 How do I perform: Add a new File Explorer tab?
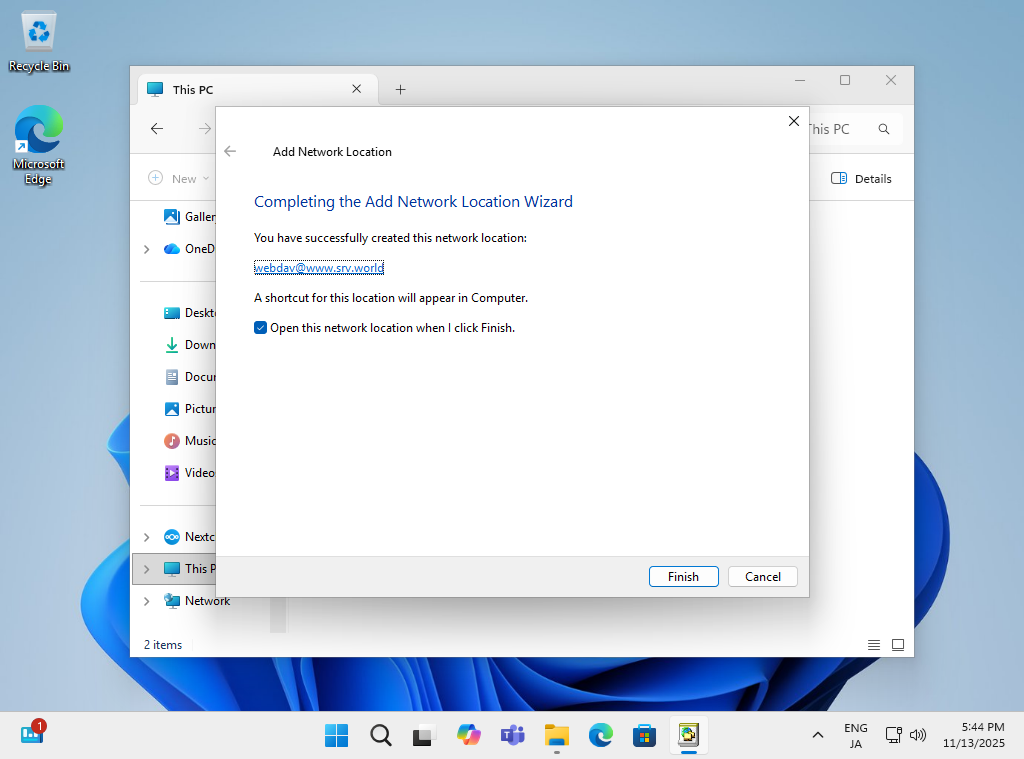400,89
